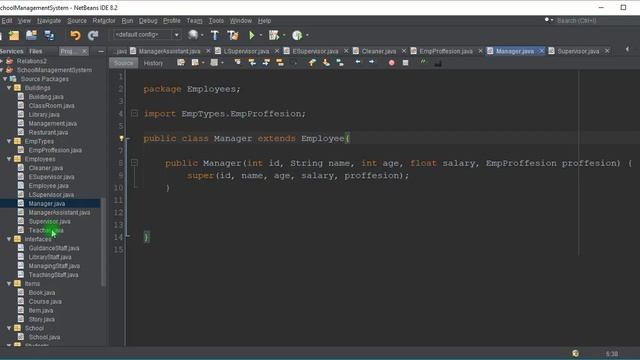Switch to the Files panel tab
Screen dimensions: 640x360
(x=36, y=51)
